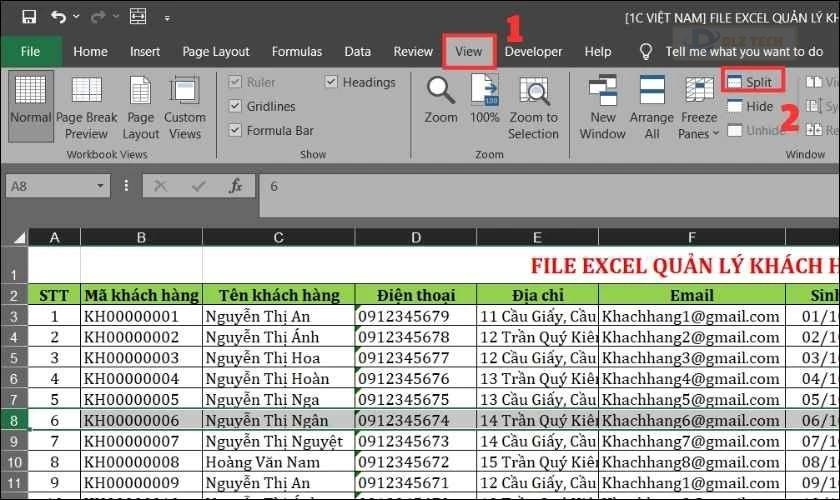
Task: Open the Redo history dropdown arrow
Action: pos(116,17)
